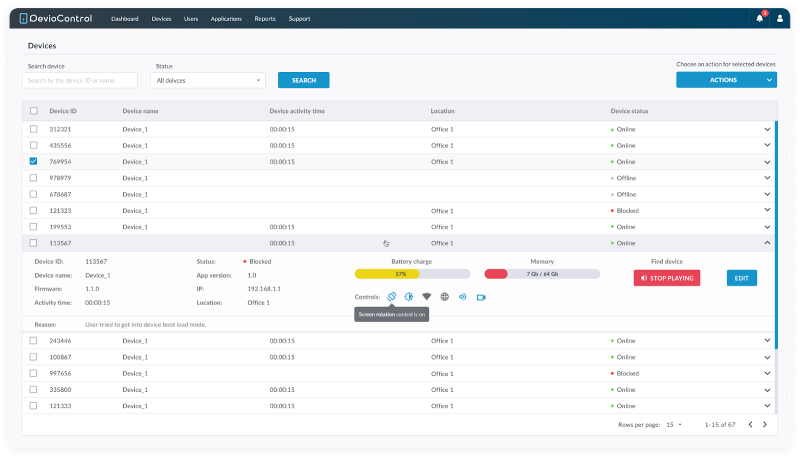Screen dimensions: 800x459
Task: Click the Battery charge 57% bar
Action: point(412,274)
